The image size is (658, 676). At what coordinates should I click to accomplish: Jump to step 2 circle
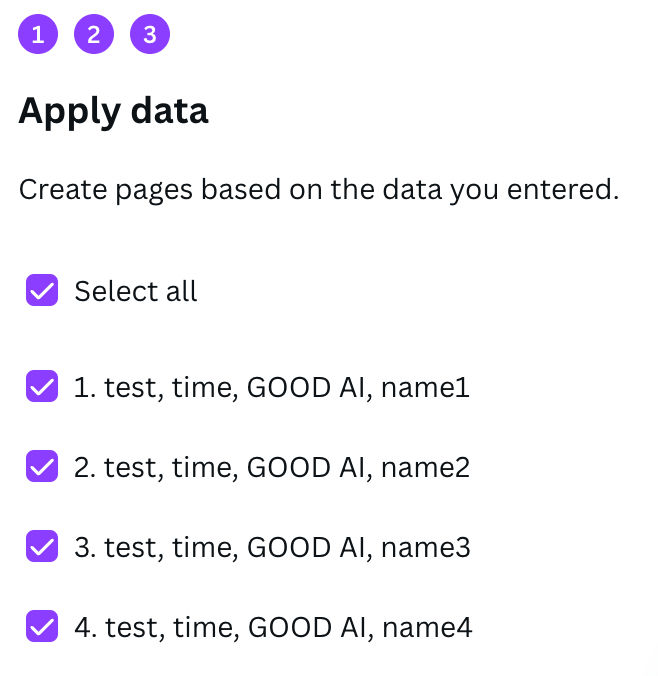(94, 35)
